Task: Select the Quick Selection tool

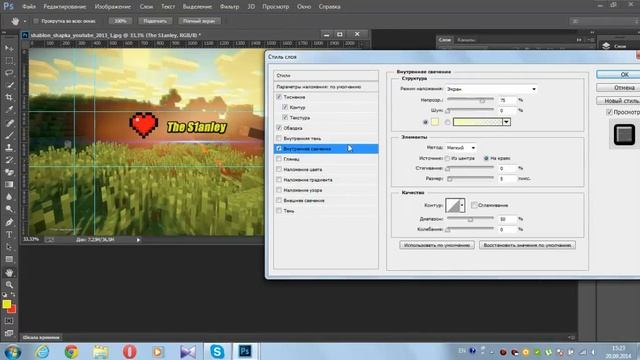Action: [x=9, y=85]
